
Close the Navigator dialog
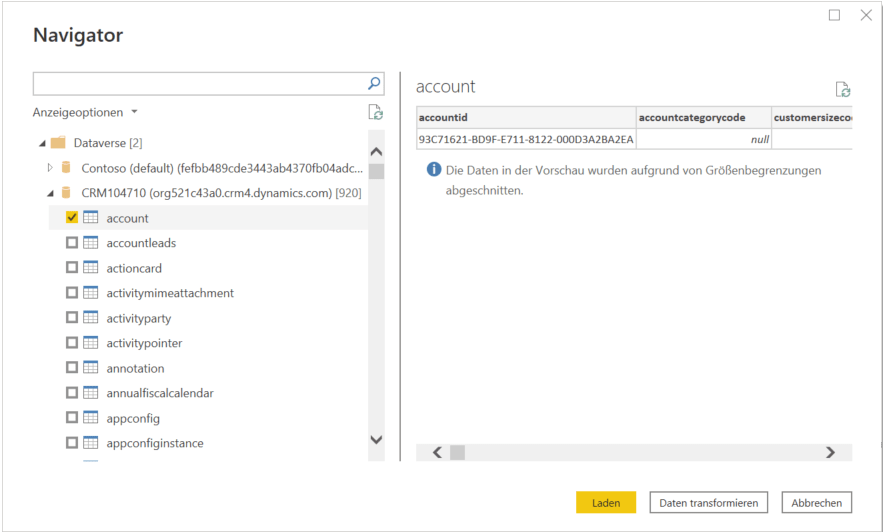click(866, 15)
